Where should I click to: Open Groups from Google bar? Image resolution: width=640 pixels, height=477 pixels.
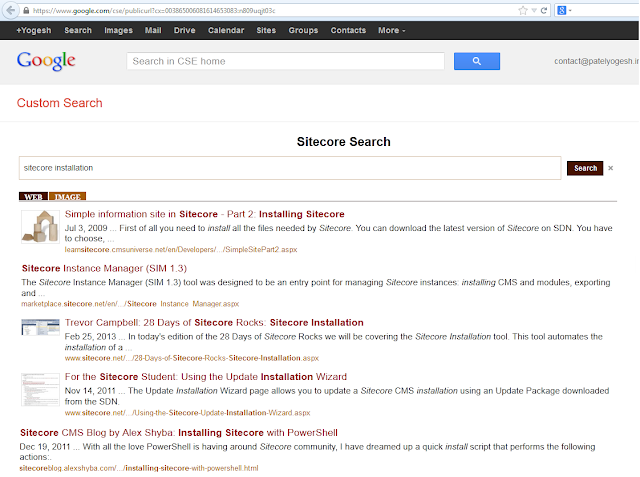[x=303, y=30]
